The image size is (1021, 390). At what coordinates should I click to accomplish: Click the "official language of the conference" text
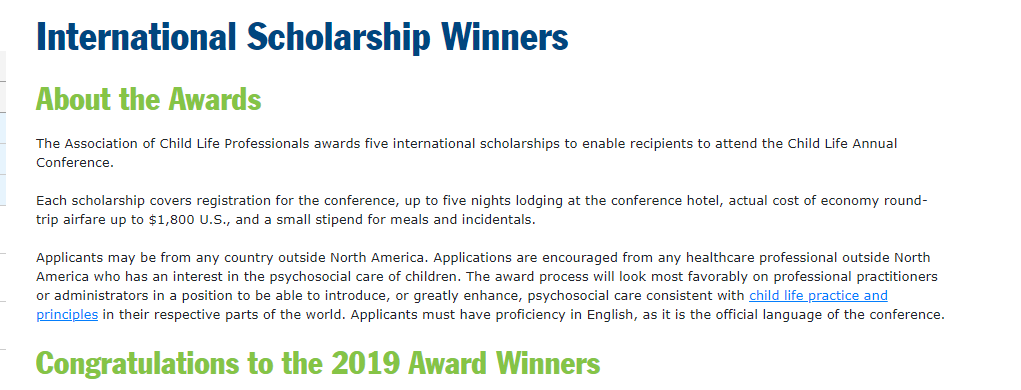coord(830,315)
